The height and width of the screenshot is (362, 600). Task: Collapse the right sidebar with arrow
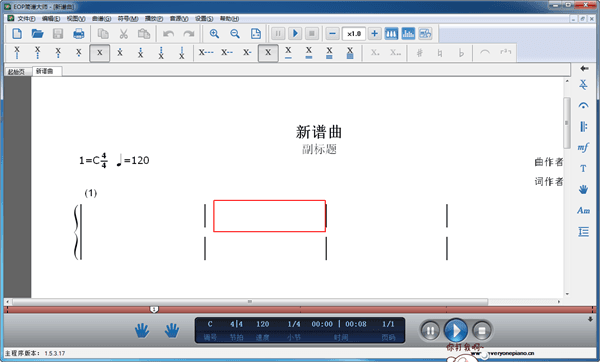[x=584, y=68]
